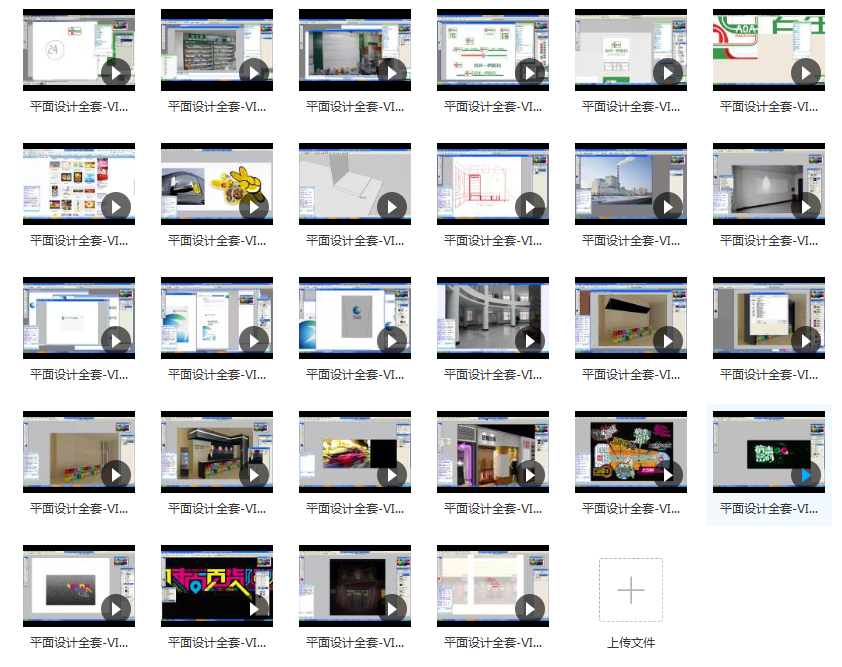Viewport: 842px width, 667px height.
Task: Hit play icon on red wireframe perspective video
Action: [x=530, y=206]
